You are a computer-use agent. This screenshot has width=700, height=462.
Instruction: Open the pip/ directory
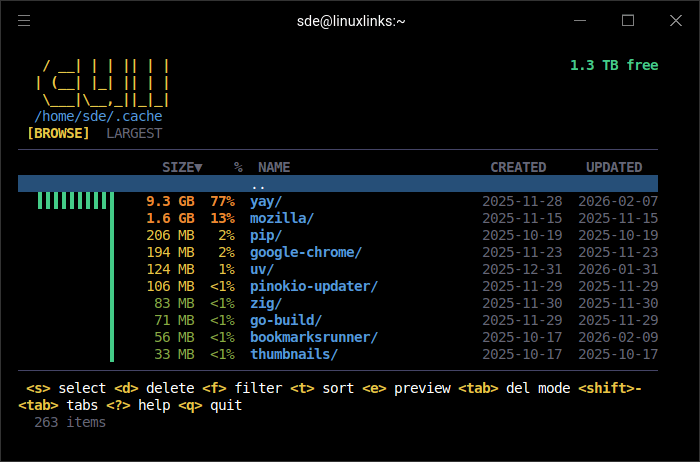[x=266, y=235]
